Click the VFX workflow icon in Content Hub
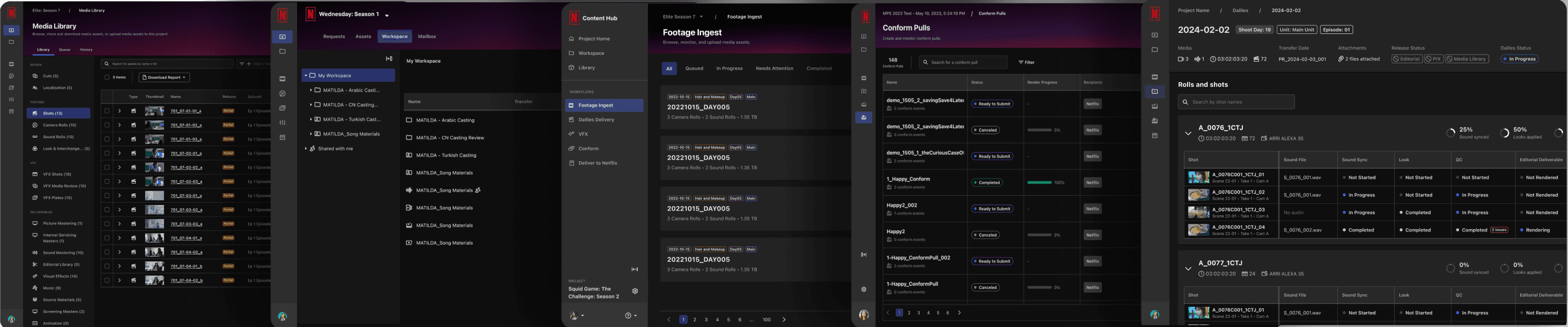The height and width of the screenshot is (327, 1568). coord(571,134)
